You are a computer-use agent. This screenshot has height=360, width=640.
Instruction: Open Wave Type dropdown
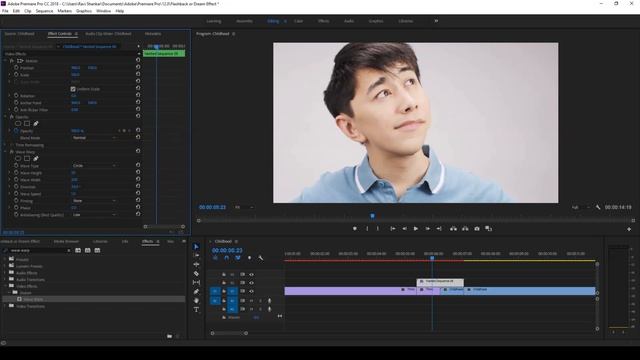coord(94,166)
